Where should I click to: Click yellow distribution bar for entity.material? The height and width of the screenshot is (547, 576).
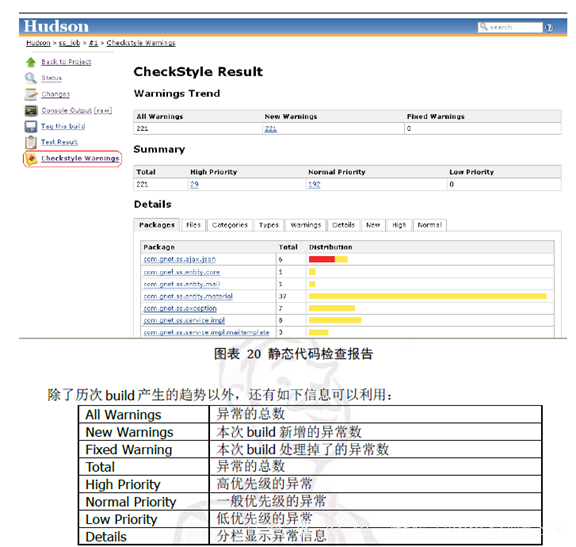click(x=428, y=296)
